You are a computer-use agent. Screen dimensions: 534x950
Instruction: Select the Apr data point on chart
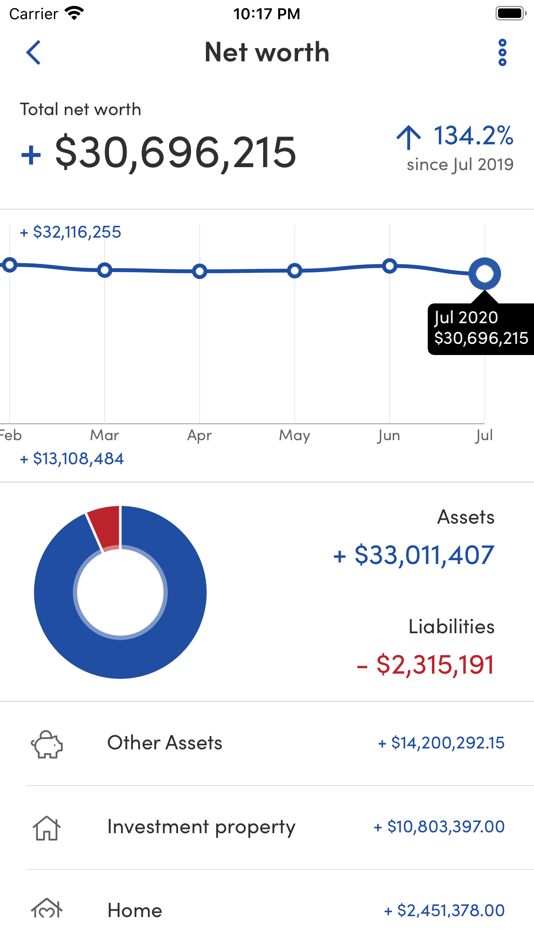(x=199, y=271)
